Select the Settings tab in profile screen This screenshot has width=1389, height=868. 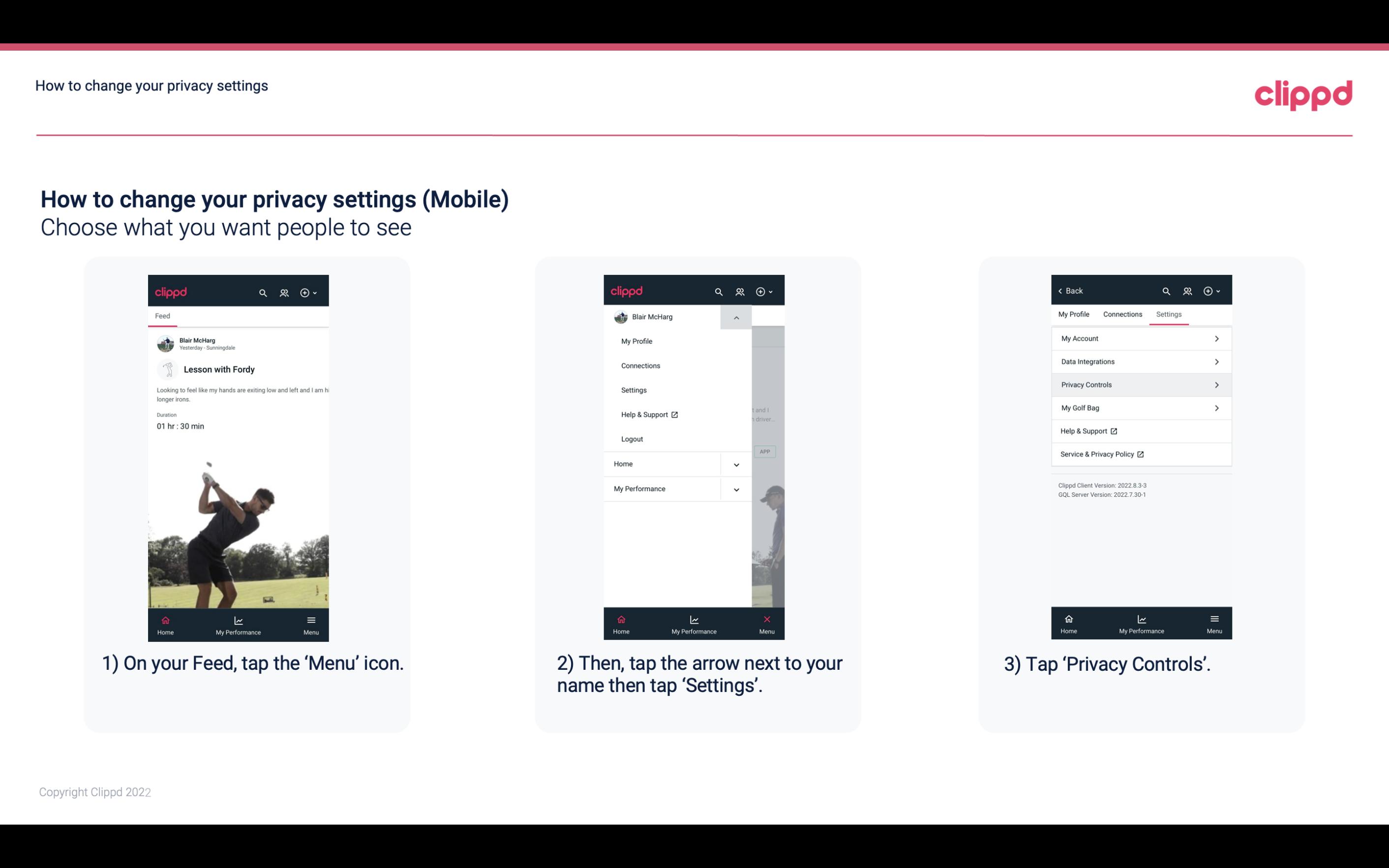pyautogui.click(x=1168, y=314)
